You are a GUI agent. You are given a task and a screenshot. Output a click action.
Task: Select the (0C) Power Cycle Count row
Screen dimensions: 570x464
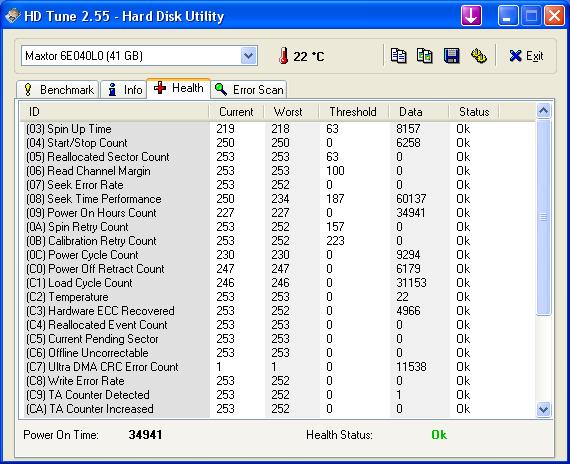pyautogui.click(x=278, y=255)
